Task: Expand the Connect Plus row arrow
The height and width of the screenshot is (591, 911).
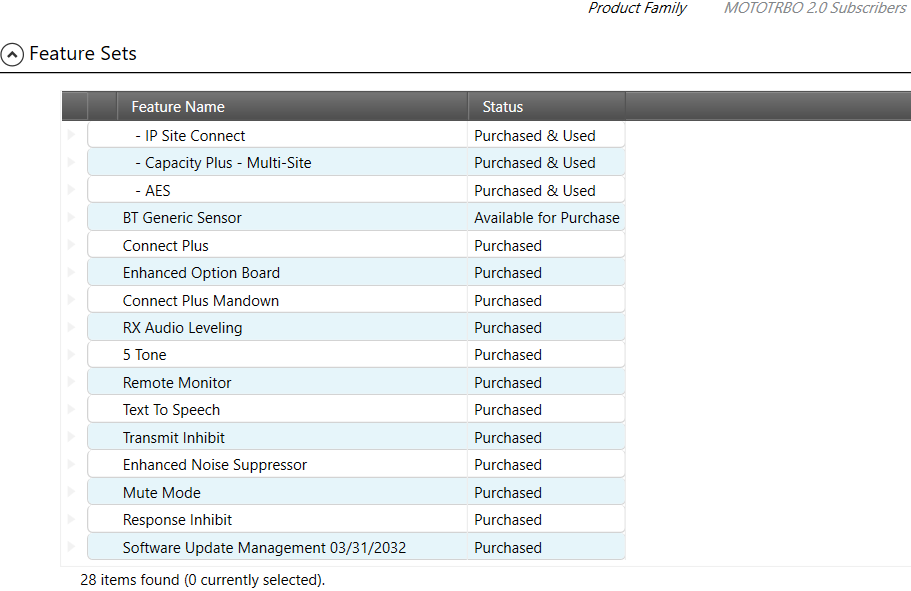Action: pos(71,245)
